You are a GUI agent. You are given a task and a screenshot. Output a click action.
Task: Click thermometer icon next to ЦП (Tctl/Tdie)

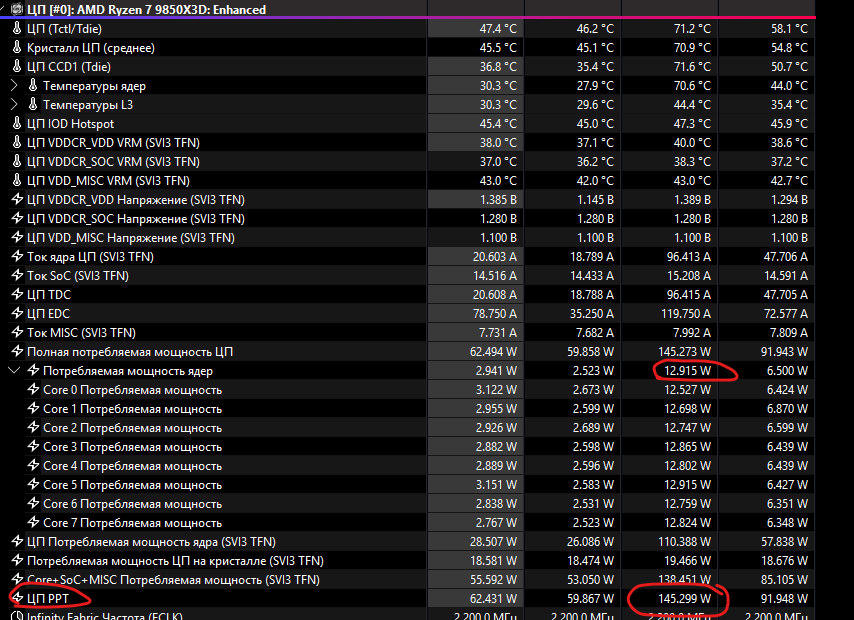point(17,28)
